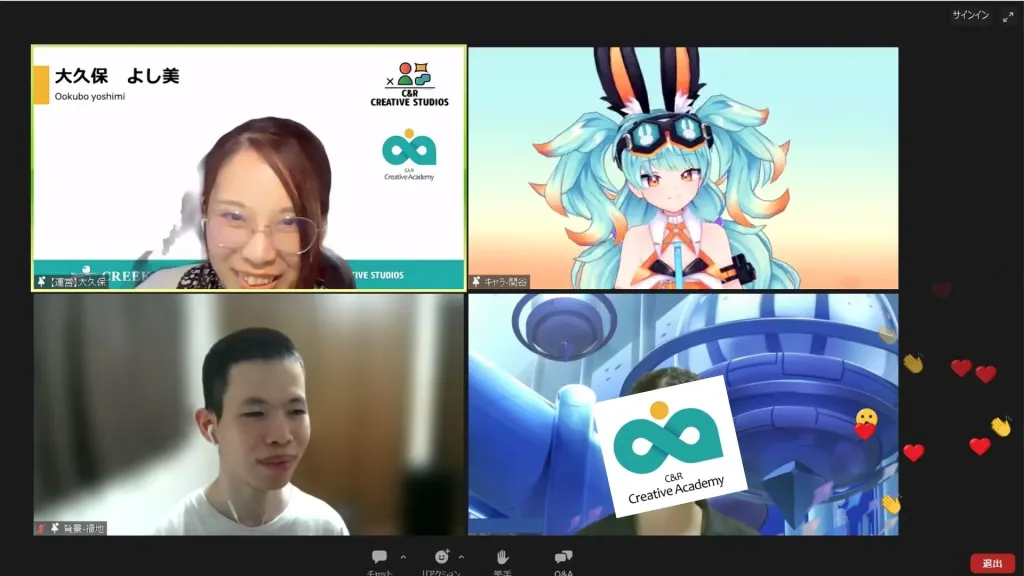Viewport: 1024px width, 576px height.
Task: Open the Q&A panel
Action: tap(563, 558)
